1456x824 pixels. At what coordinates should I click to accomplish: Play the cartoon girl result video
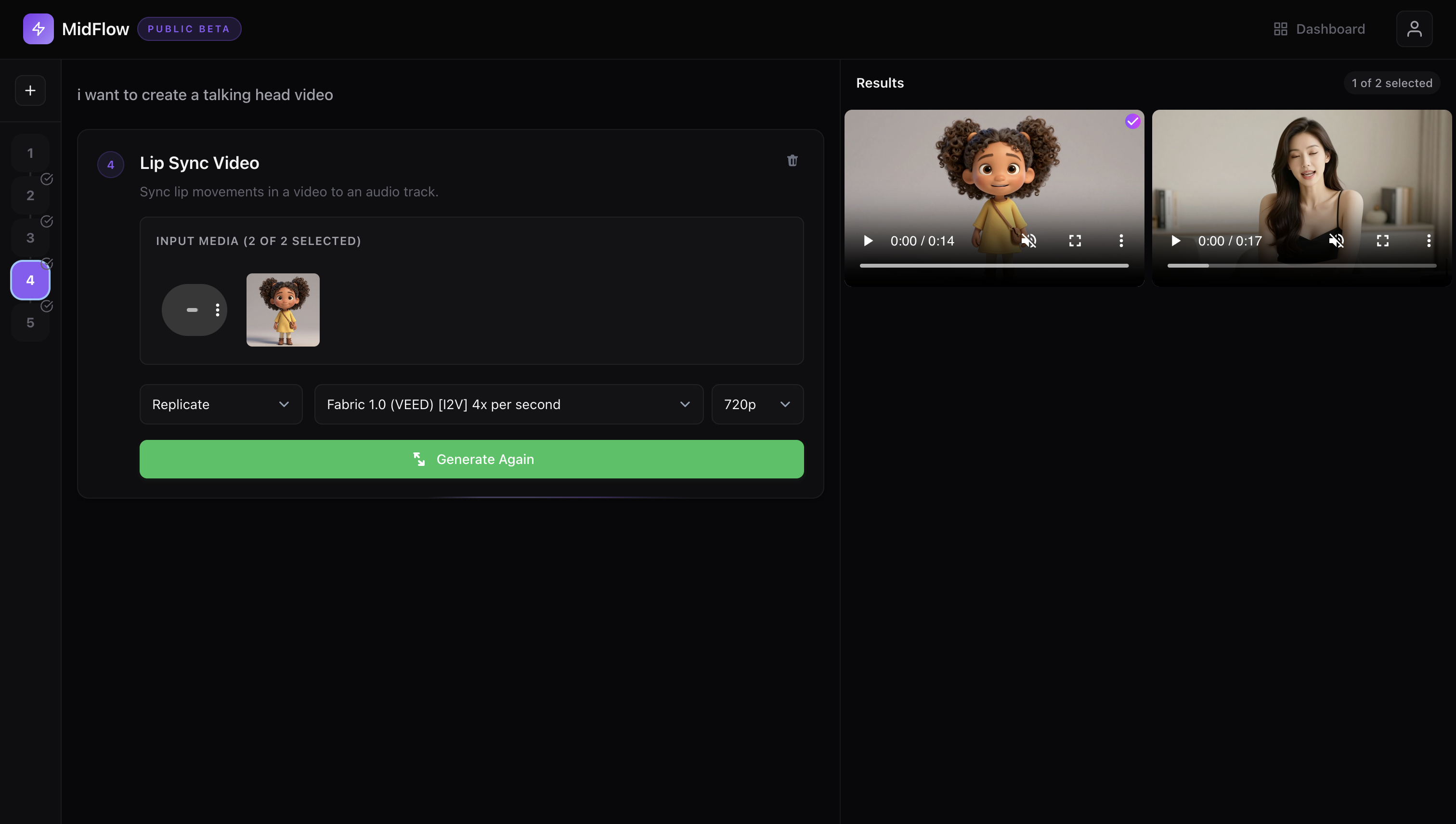point(868,241)
